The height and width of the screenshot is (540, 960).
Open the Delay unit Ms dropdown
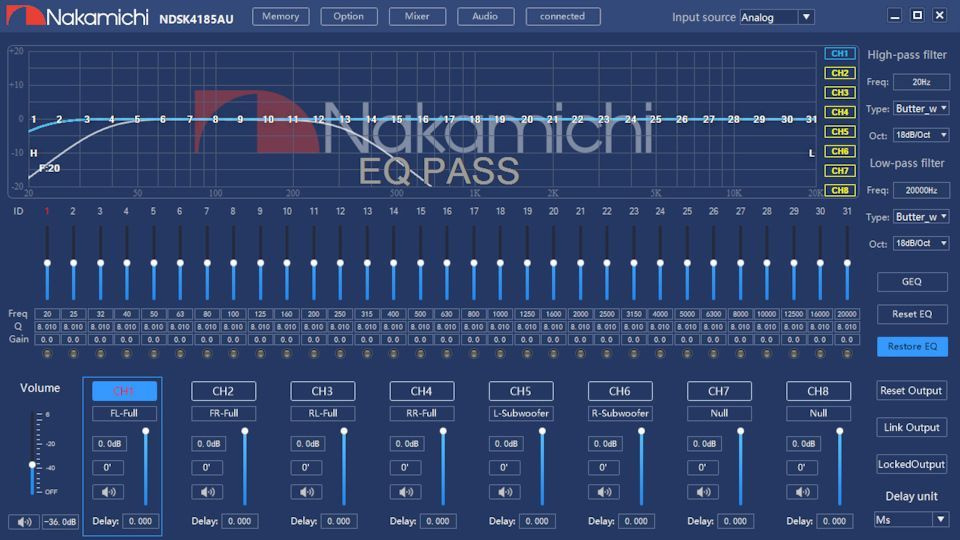[911, 520]
